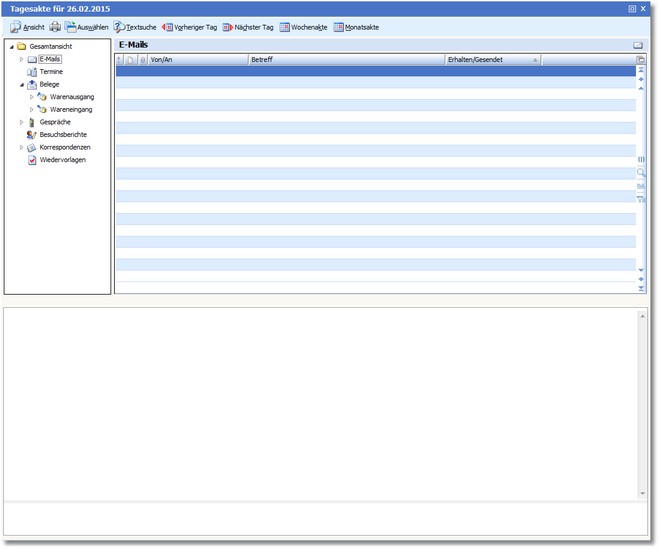Viewport: 659px width, 549px height.
Task: Expand the Warenausgang node
Action: coord(32,97)
